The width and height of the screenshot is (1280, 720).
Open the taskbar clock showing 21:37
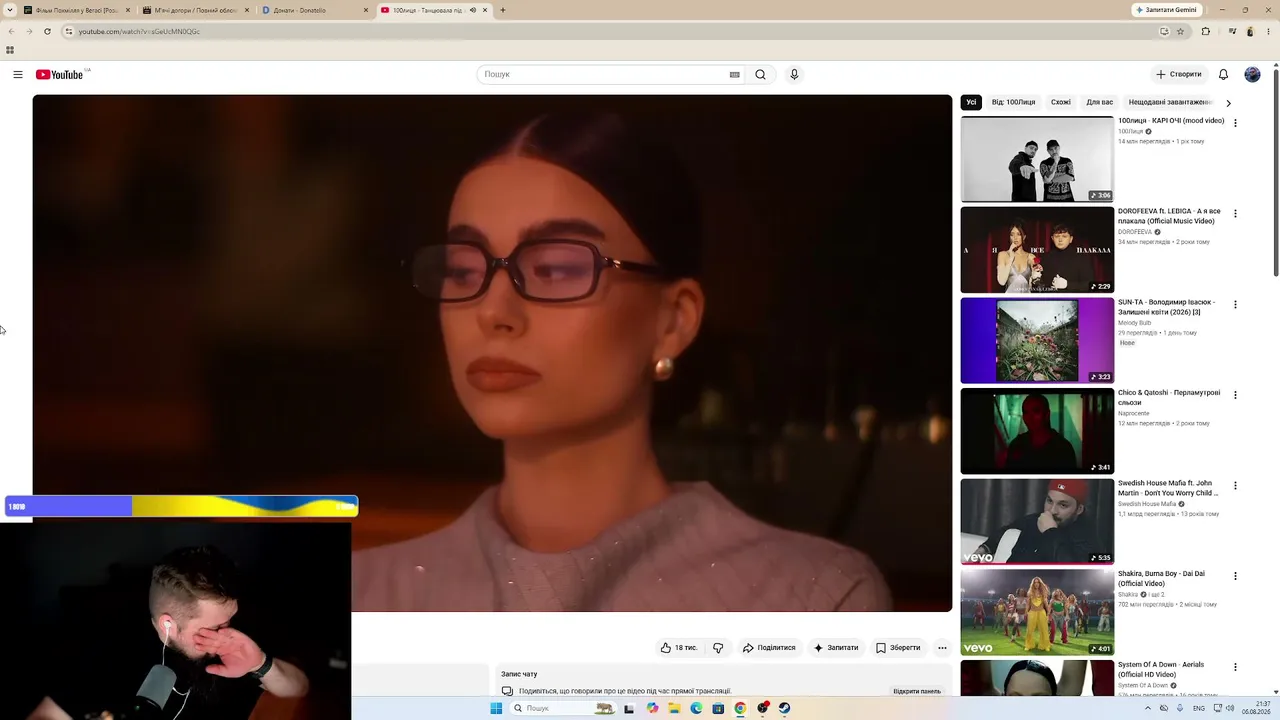point(1257,708)
